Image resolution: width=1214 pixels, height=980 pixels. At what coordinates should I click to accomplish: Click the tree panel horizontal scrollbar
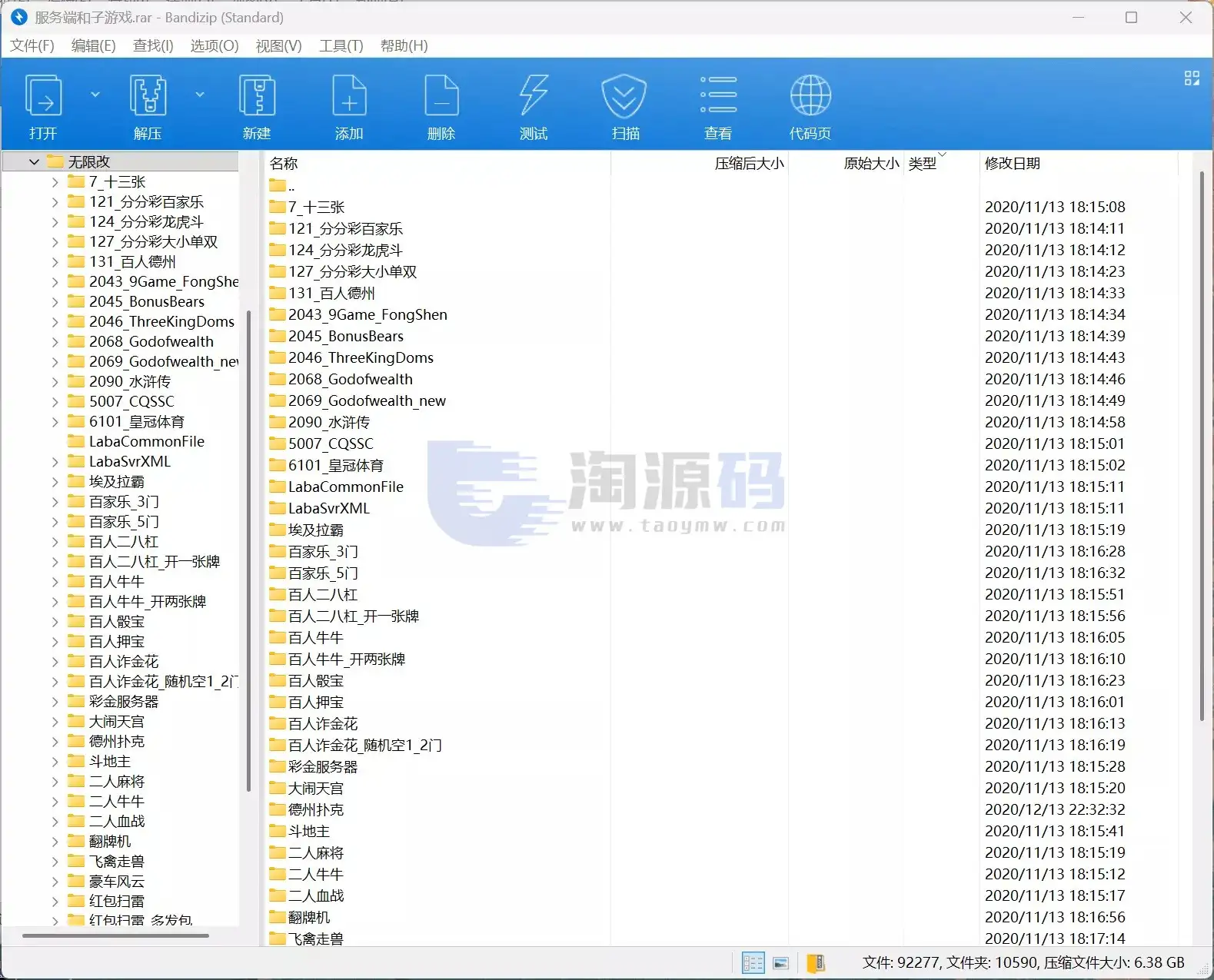coord(115,935)
